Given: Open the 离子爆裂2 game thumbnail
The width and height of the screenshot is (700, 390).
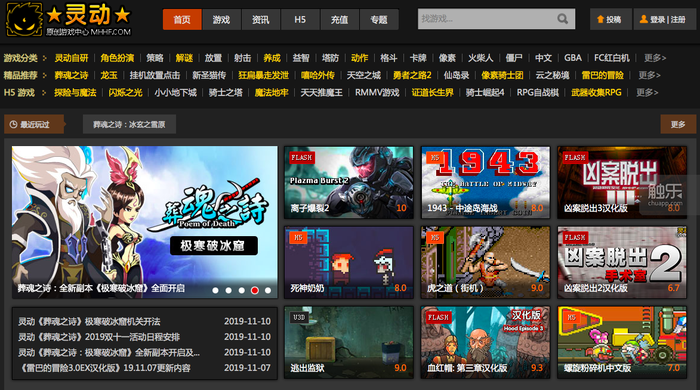Looking at the screenshot, I should [x=349, y=183].
